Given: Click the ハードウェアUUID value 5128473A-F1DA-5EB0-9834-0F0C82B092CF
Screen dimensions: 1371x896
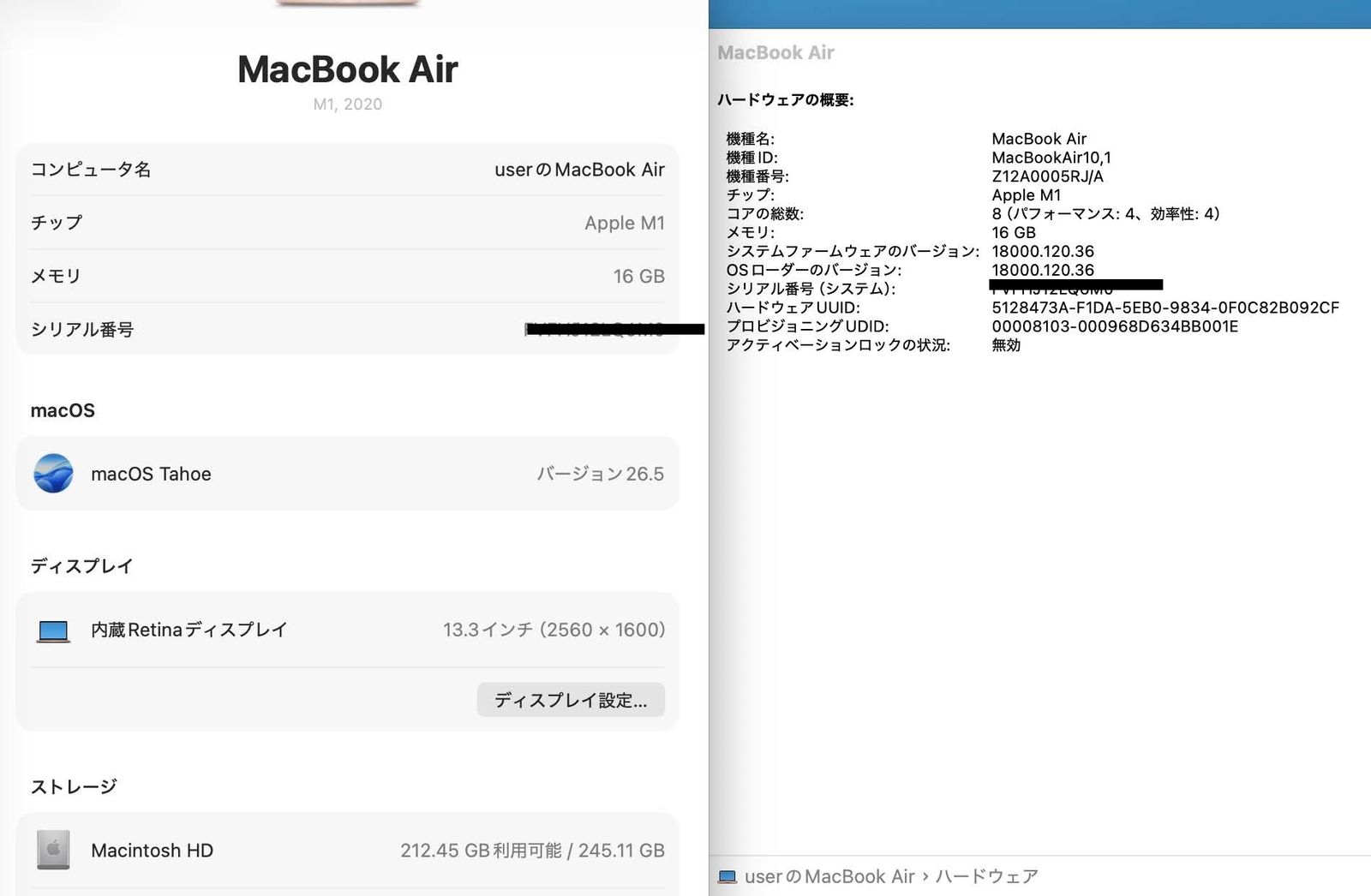Looking at the screenshot, I should (1165, 308).
